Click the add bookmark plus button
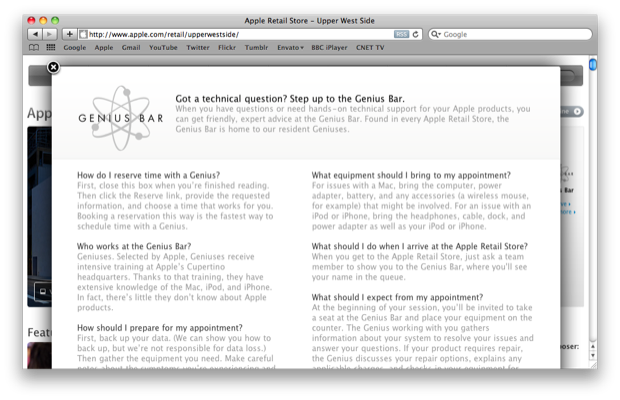Viewport: 620px width, 400px height. 70,34
